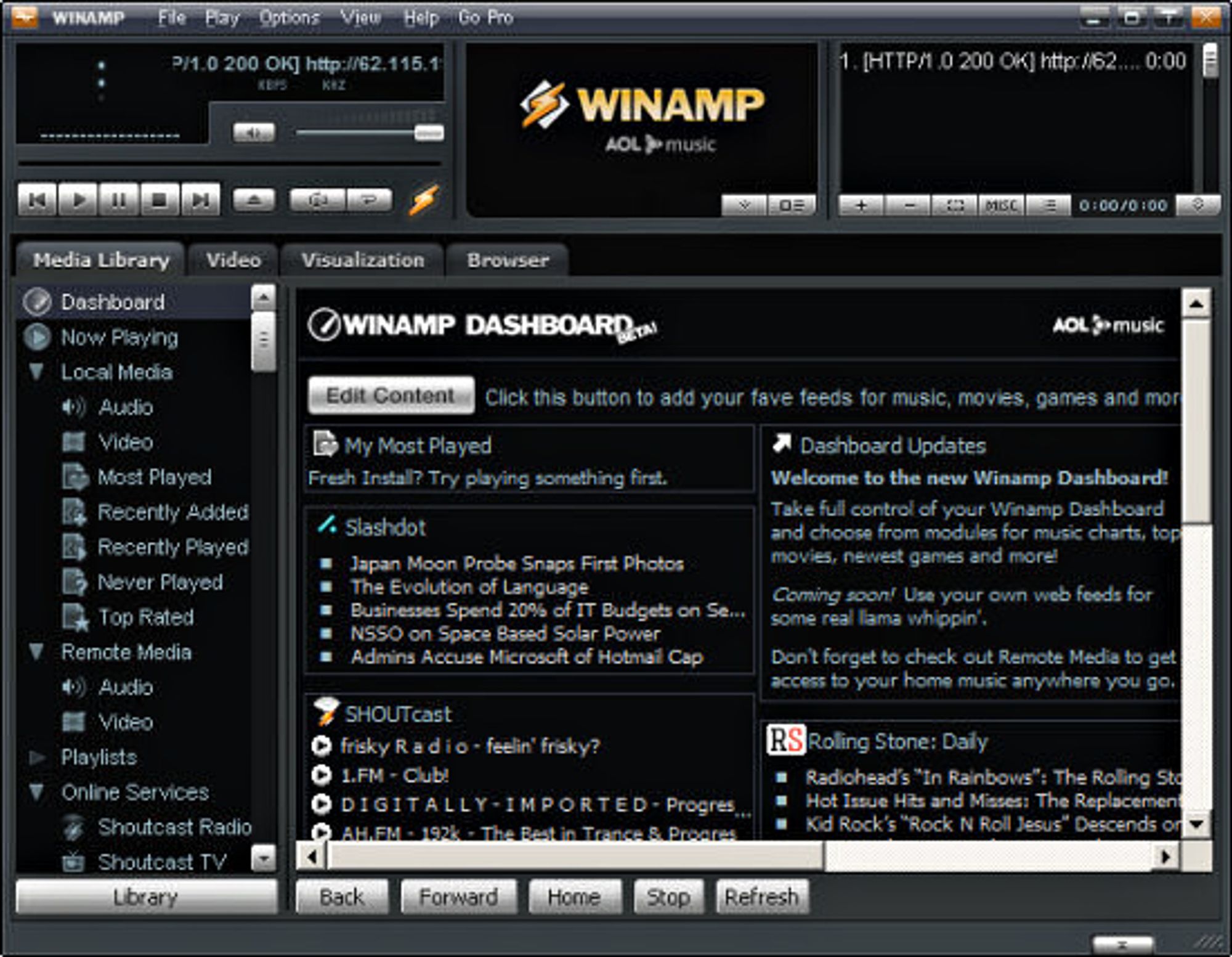The width and height of the screenshot is (1232, 957).
Task: Click the Library button below the sidebar
Action: click(x=146, y=897)
